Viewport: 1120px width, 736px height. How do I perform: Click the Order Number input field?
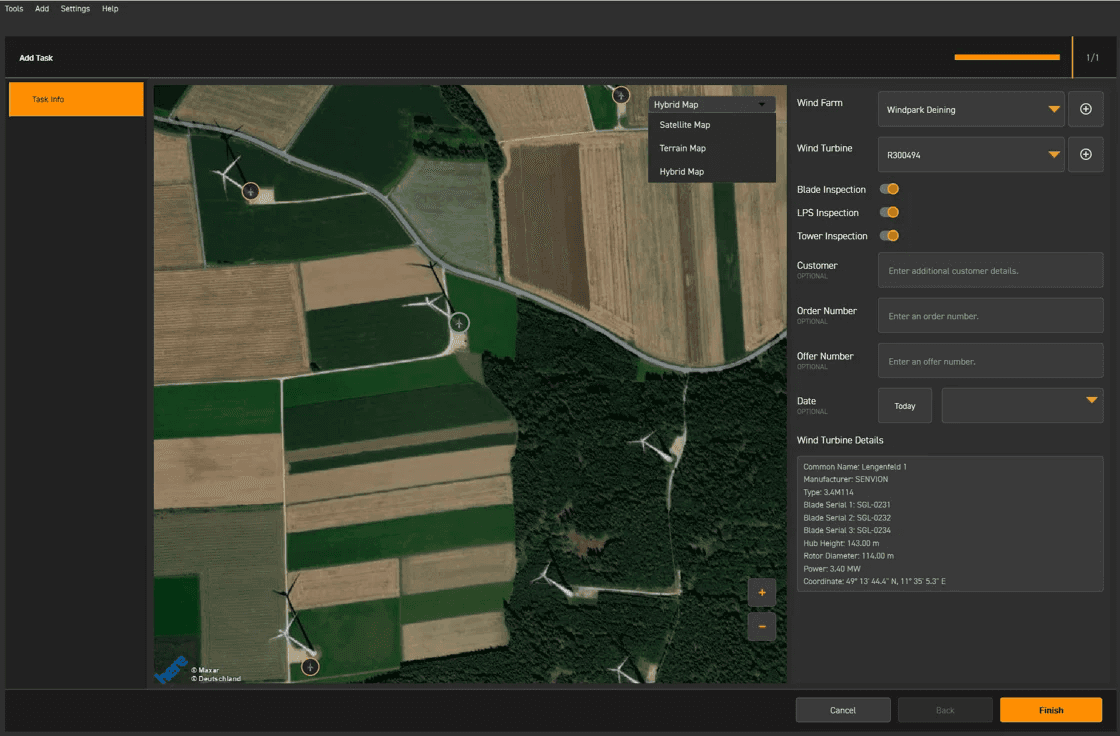point(990,316)
